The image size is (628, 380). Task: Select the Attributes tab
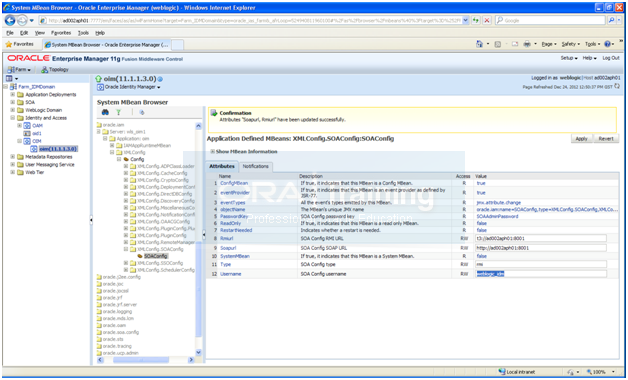[222, 166]
